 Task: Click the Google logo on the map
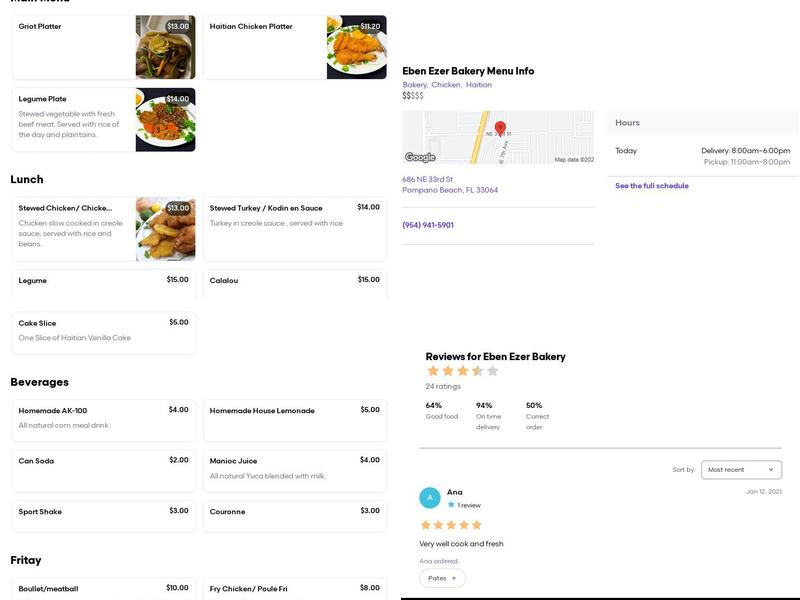(420, 156)
